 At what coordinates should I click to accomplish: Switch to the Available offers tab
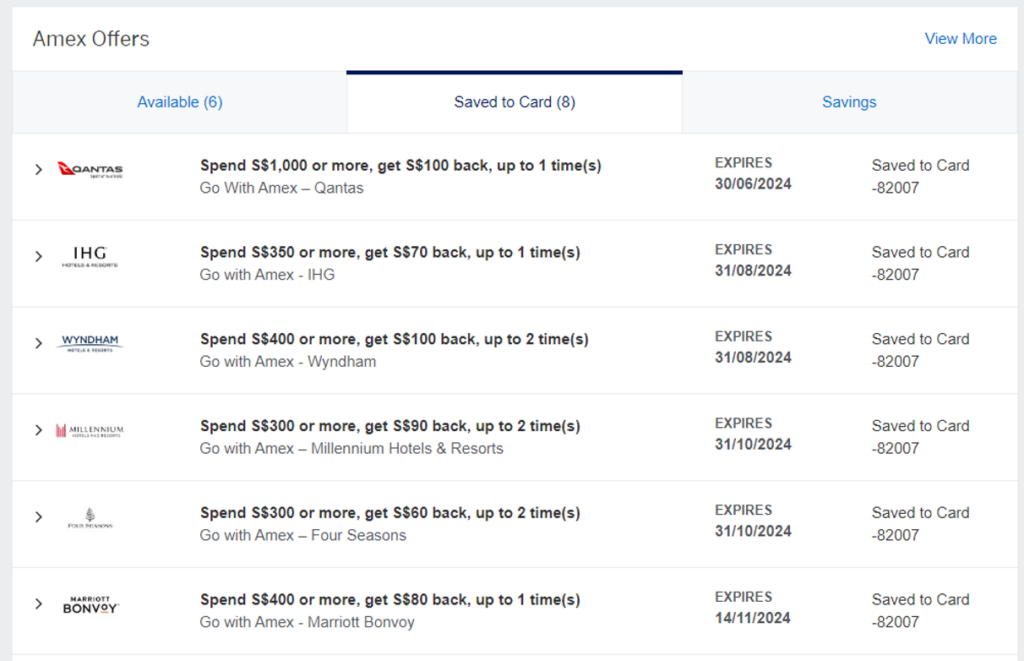179,101
